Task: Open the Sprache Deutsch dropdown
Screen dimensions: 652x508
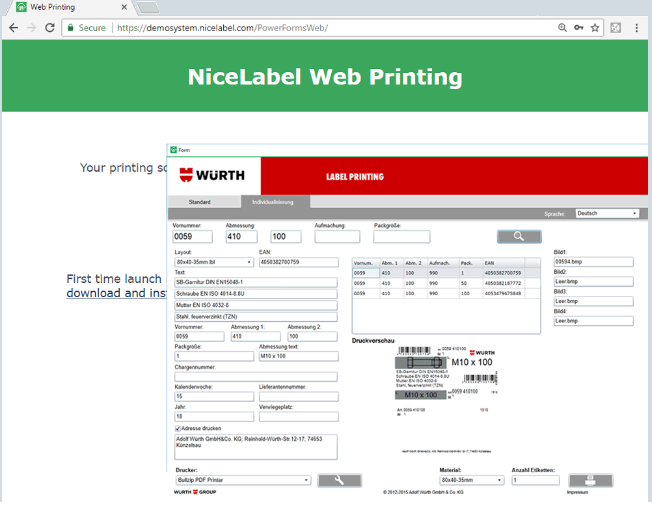Action: 607,213
